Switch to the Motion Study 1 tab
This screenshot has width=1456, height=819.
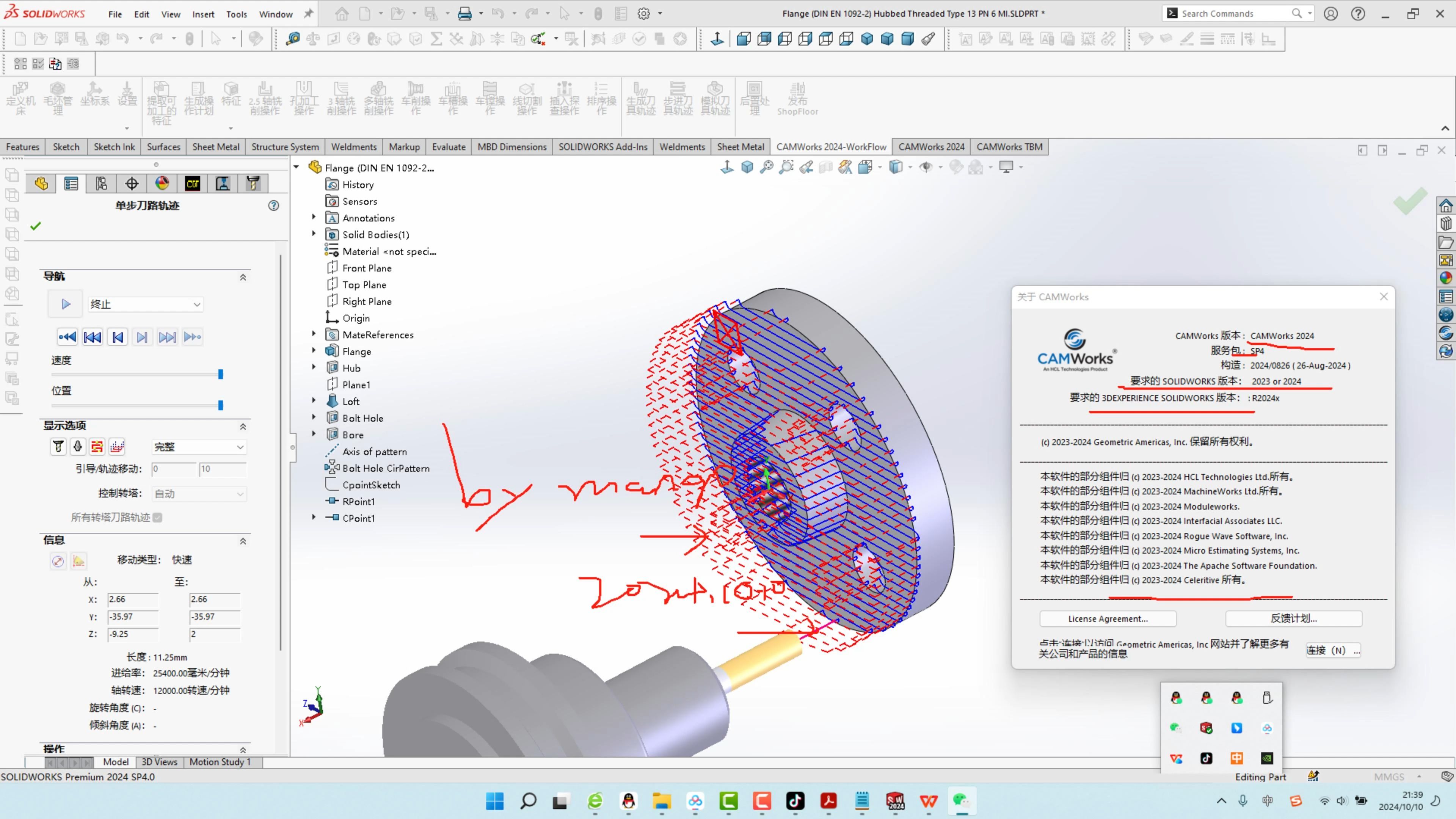click(x=220, y=762)
